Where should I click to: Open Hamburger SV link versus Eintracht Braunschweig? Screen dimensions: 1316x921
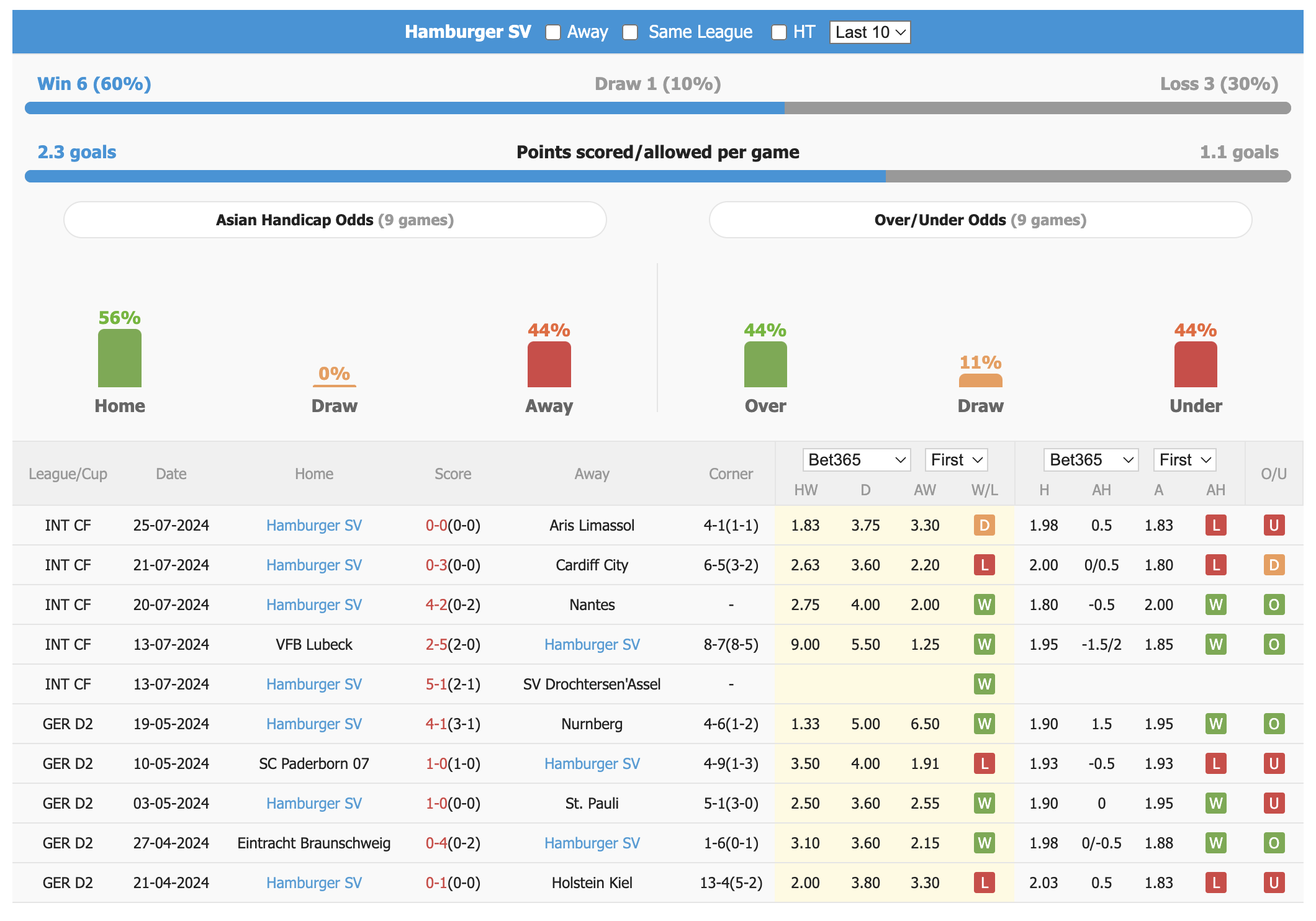coord(592,843)
